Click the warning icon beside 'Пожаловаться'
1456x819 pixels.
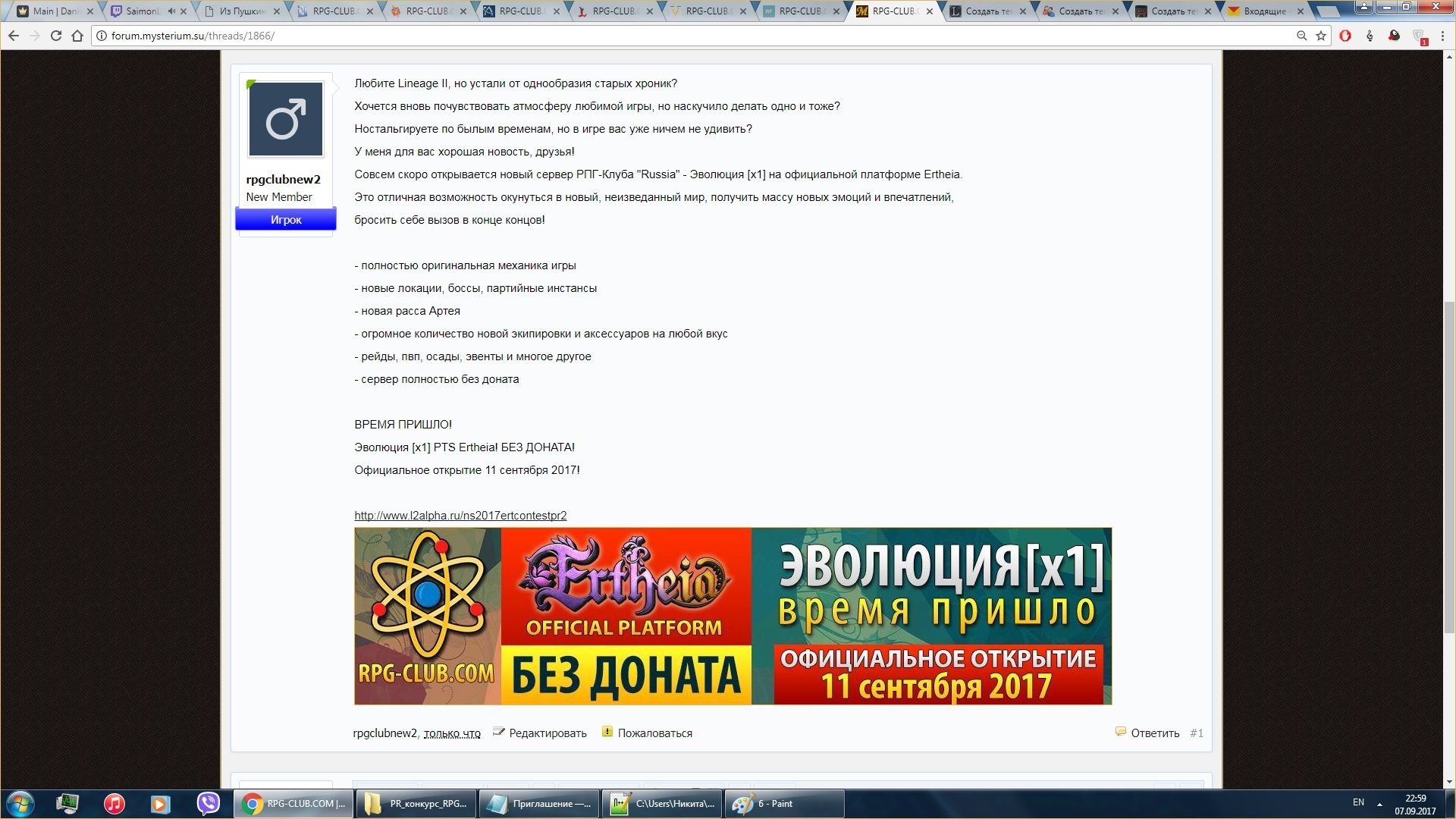point(607,732)
